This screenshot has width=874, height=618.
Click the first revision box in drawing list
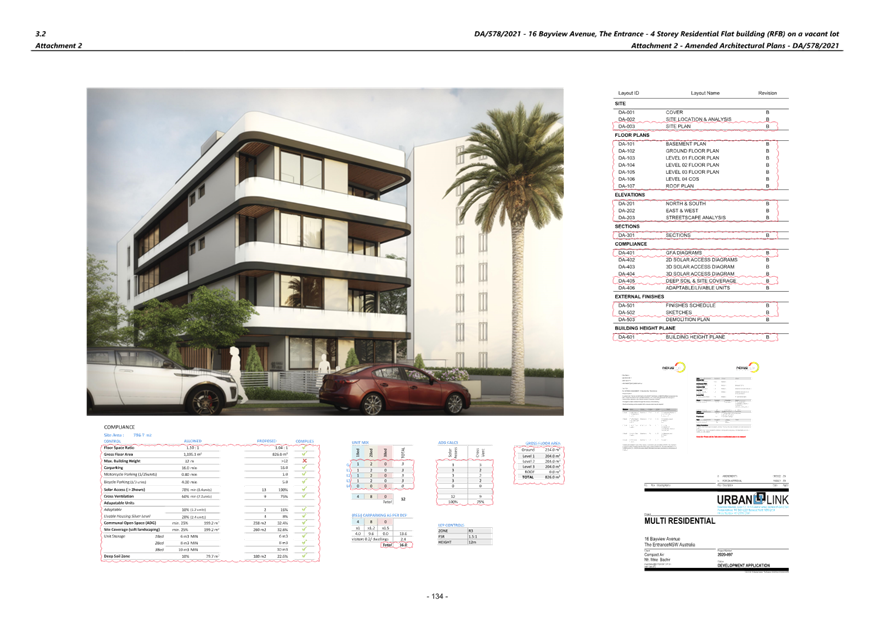pos(768,112)
